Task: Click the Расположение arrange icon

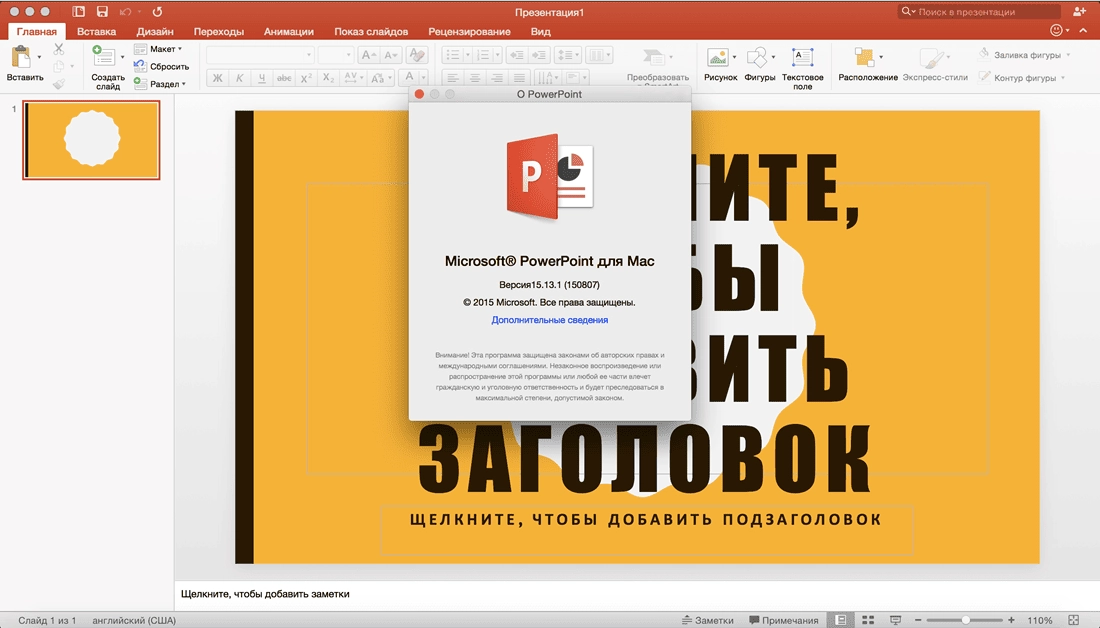Action: pos(864,58)
